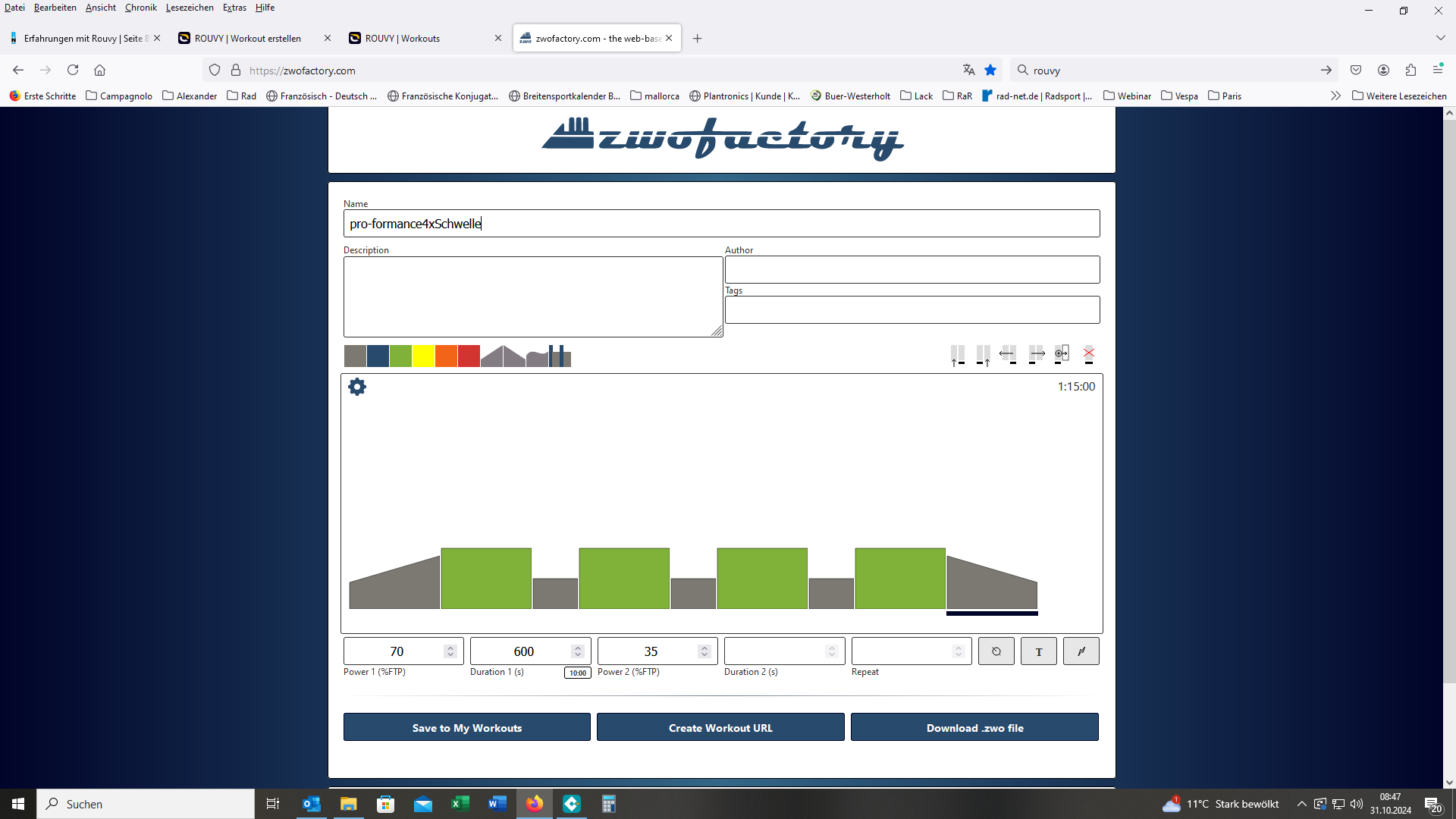Move selected segment right arrow tool
The image size is (1456, 819).
[x=1037, y=354]
